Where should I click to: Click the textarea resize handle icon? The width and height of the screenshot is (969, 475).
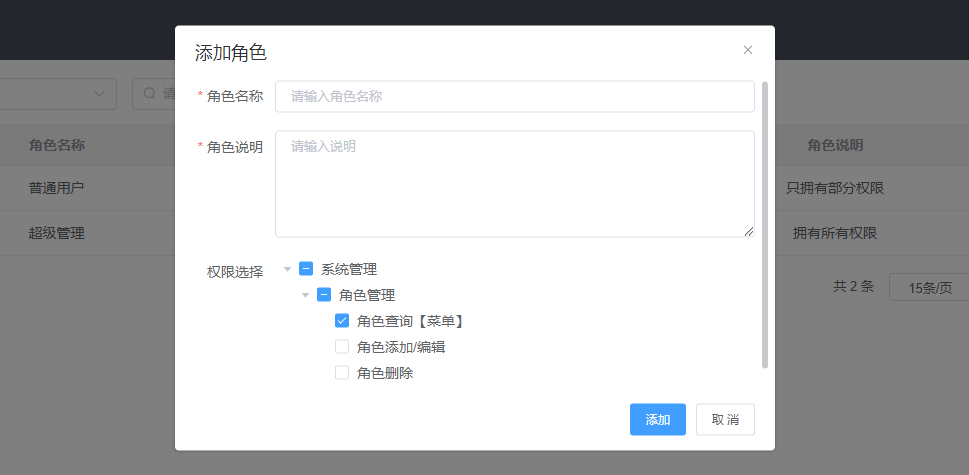[x=748, y=231]
